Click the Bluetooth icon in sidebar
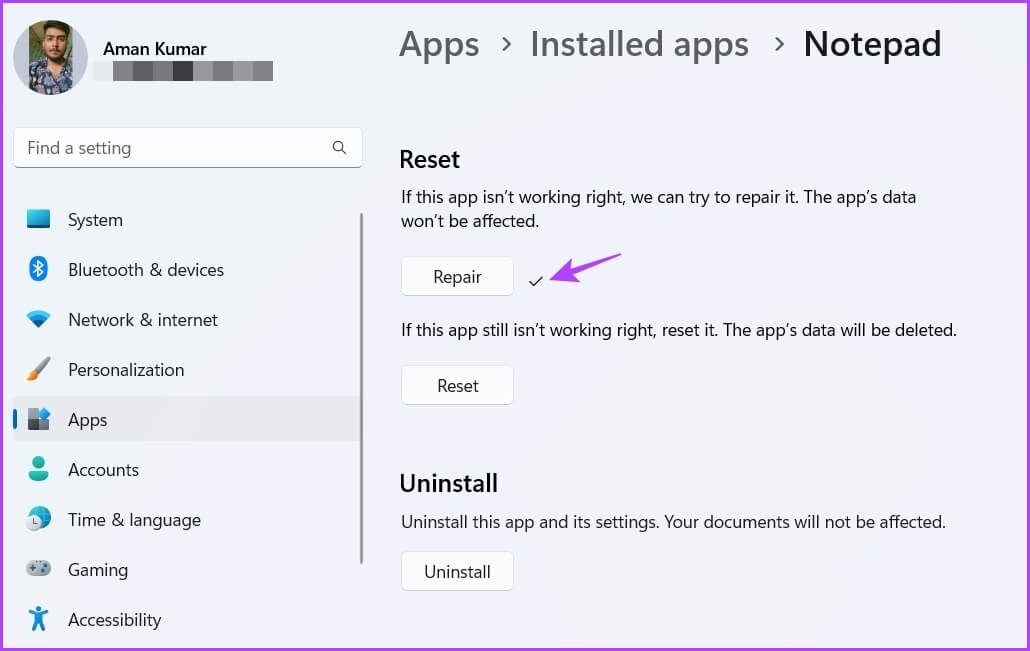Viewport: 1030px width, 651px height. pyautogui.click(x=38, y=269)
